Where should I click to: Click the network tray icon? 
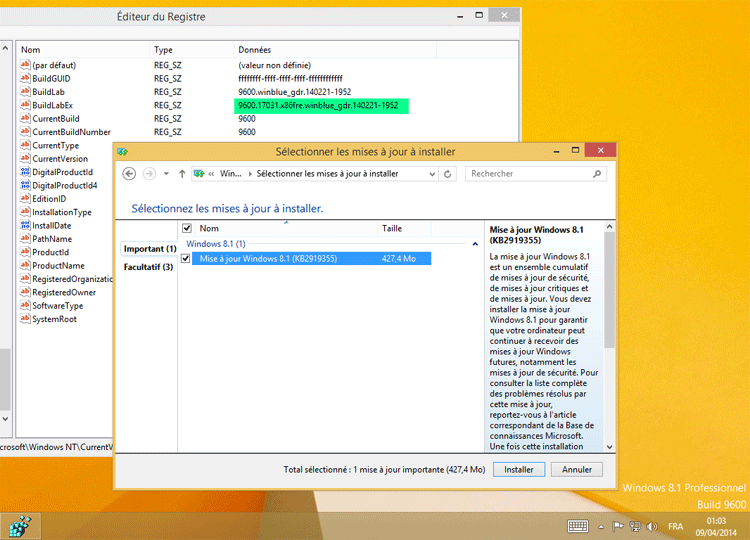634,526
